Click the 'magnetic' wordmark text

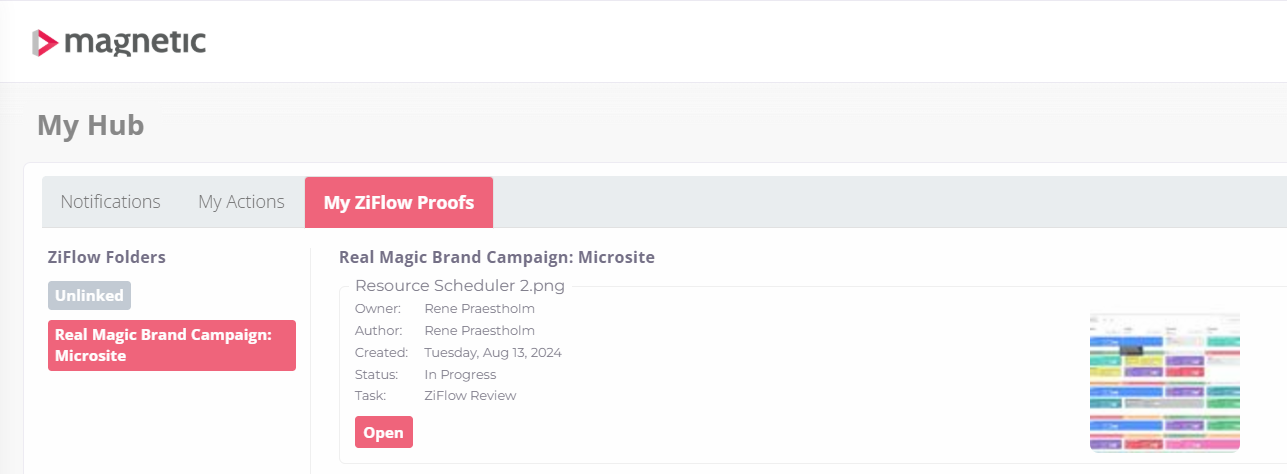pyautogui.click(x=135, y=42)
